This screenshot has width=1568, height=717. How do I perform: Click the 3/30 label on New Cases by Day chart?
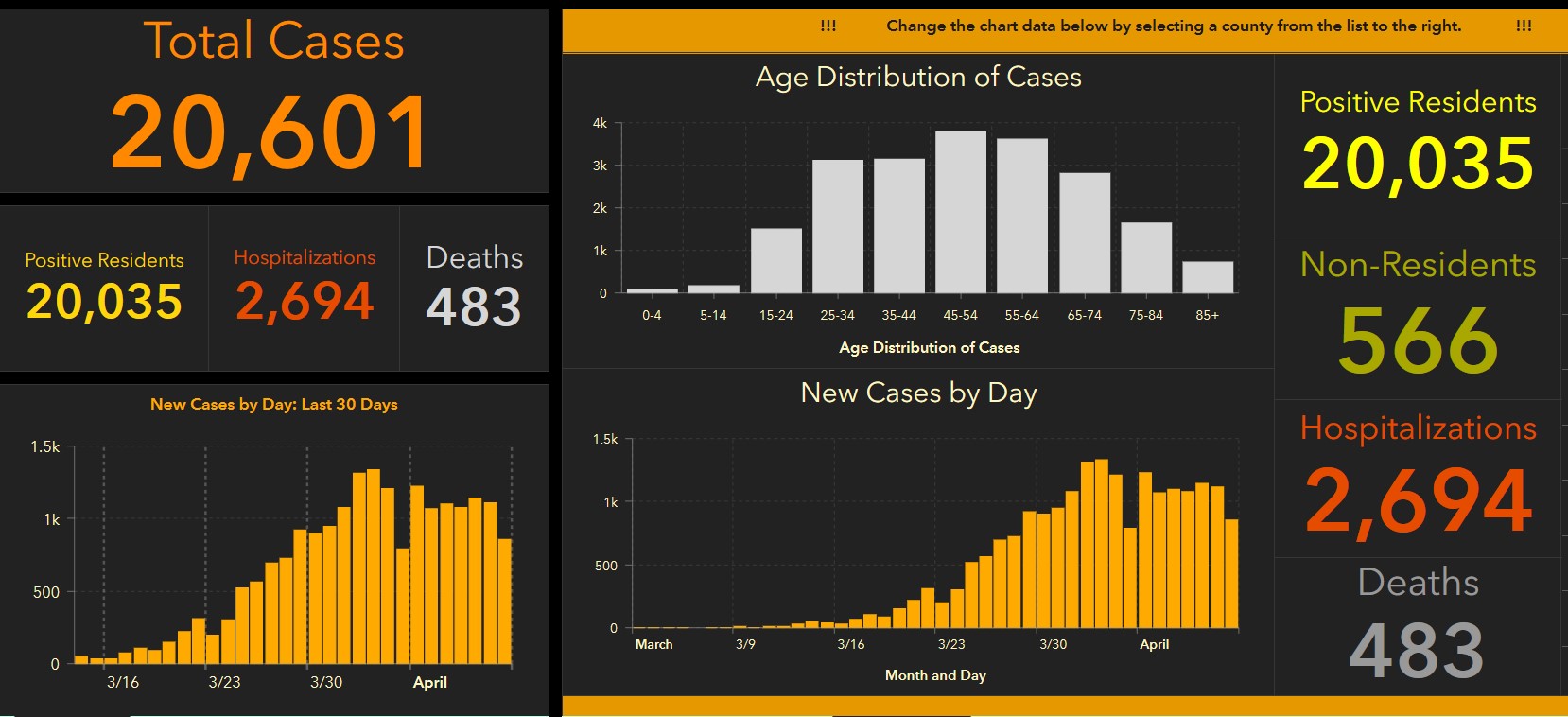click(x=1053, y=644)
